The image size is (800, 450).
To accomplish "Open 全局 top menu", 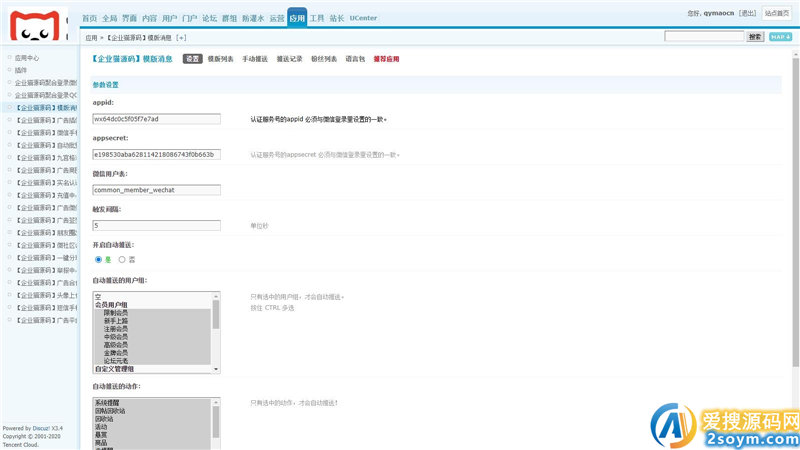I will [110, 18].
